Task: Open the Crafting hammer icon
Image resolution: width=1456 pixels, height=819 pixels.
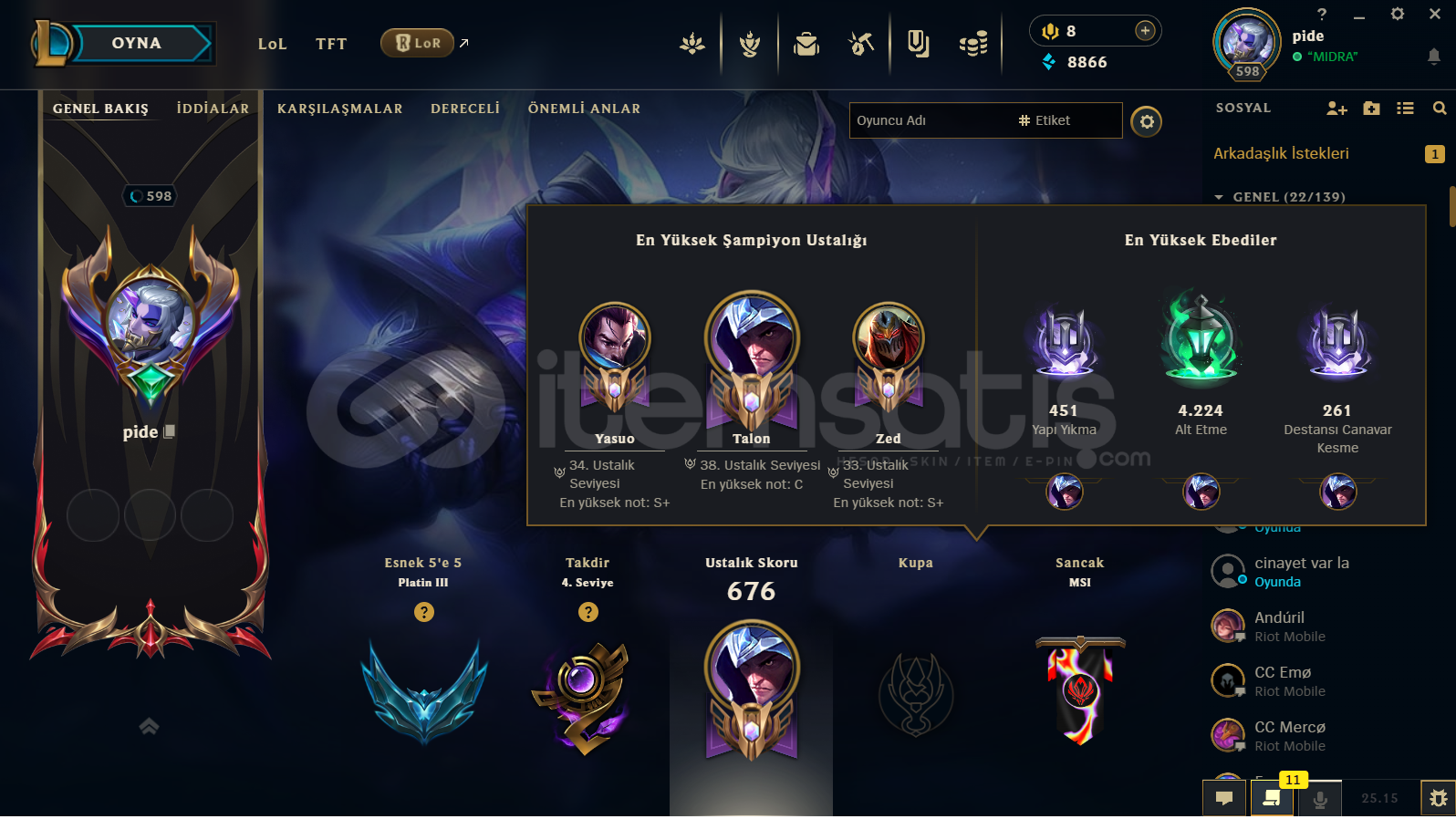Action: [861, 43]
